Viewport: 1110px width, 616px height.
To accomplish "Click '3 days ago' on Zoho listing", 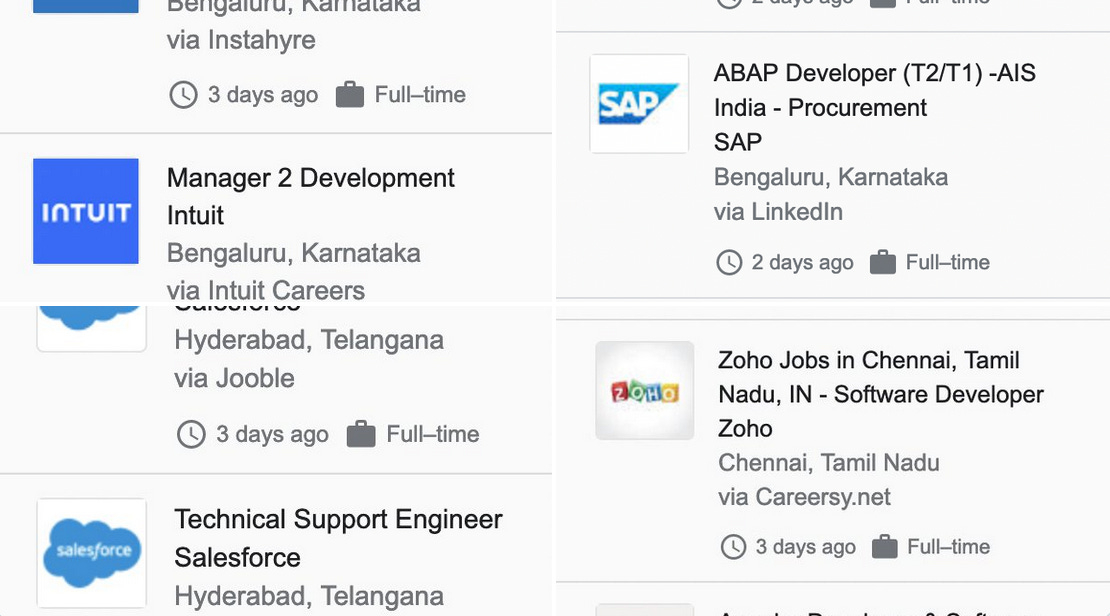I will 806,547.
